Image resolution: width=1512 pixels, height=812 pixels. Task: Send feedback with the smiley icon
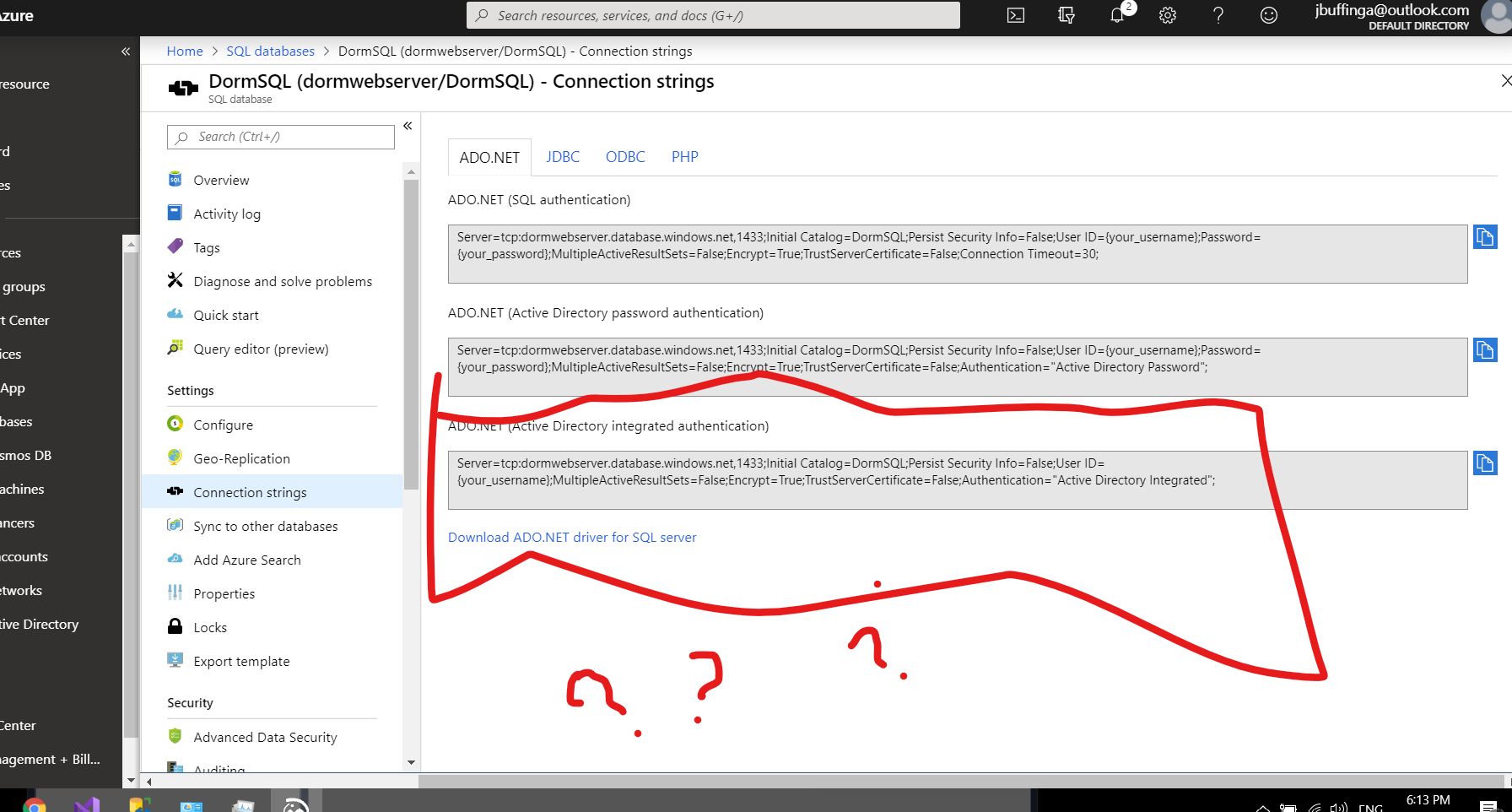click(x=1269, y=15)
